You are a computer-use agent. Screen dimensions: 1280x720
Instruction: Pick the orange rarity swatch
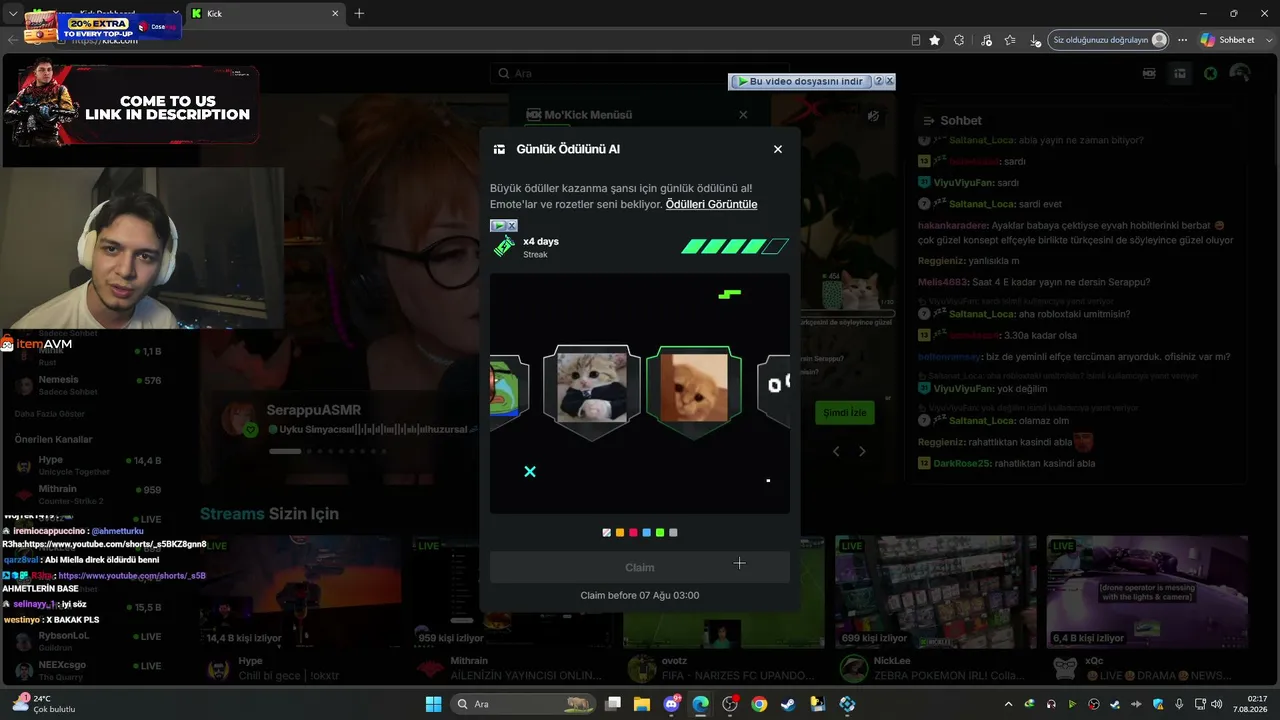pyautogui.click(x=620, y=533)
